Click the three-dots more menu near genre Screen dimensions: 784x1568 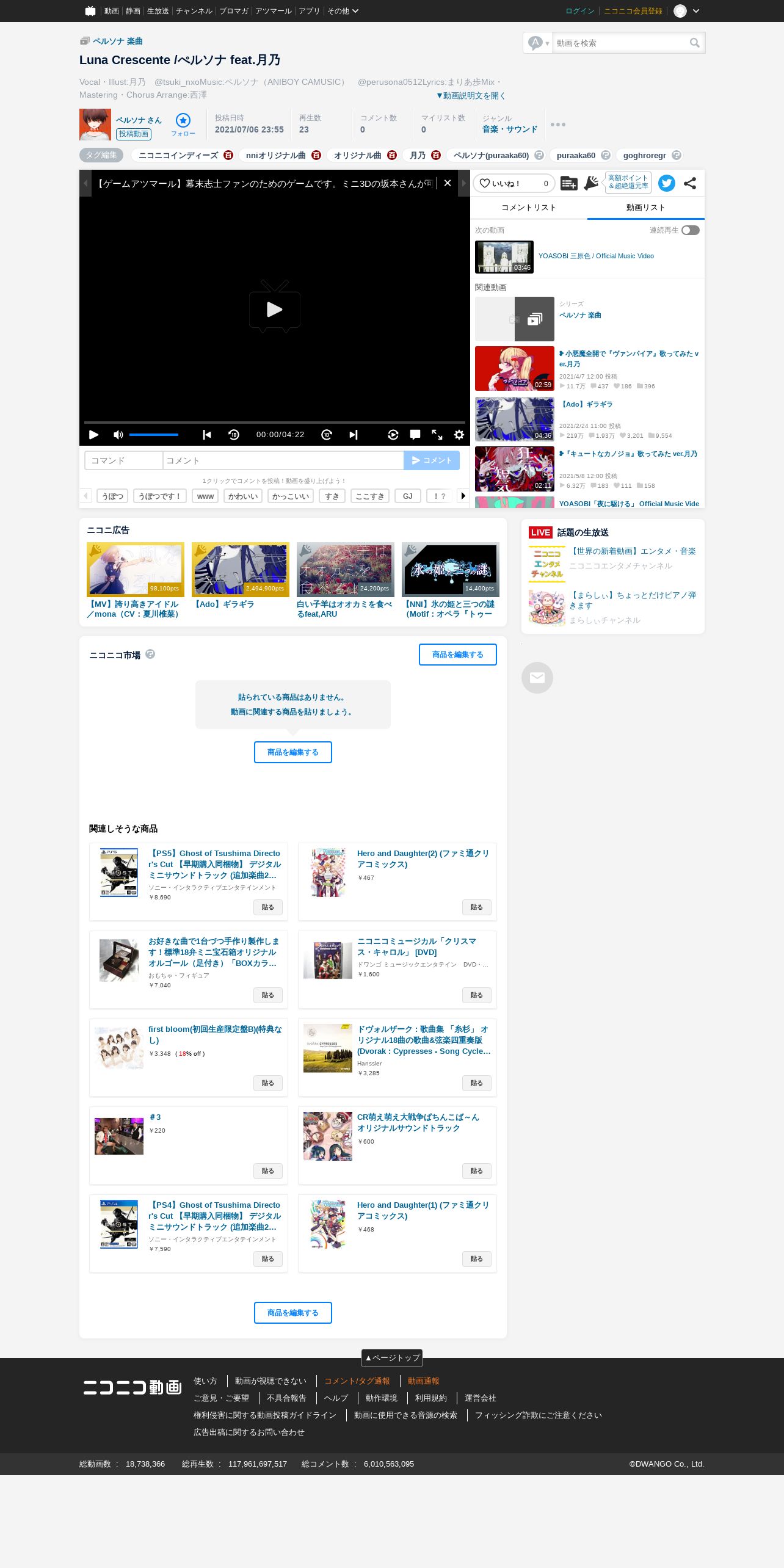[558, 125]
